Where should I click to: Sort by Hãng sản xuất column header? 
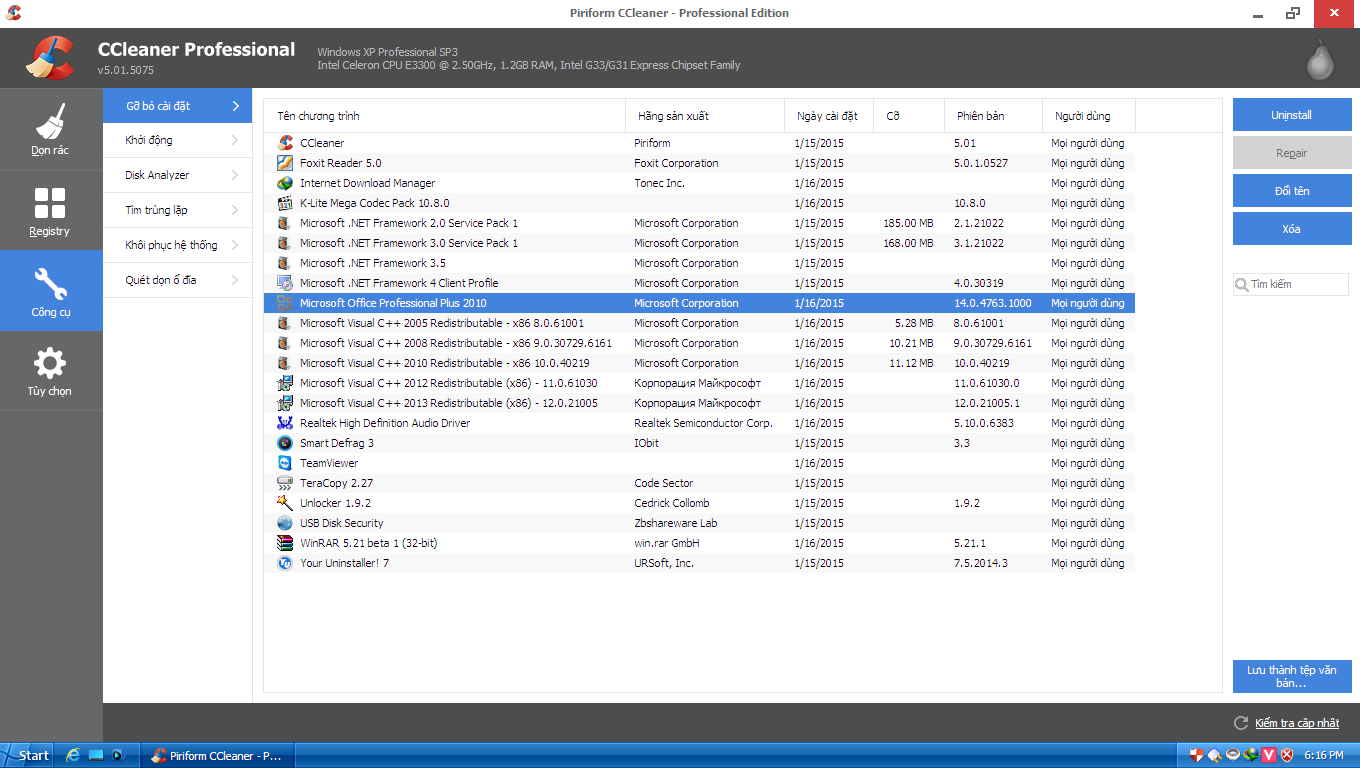(x=705, y=116)
